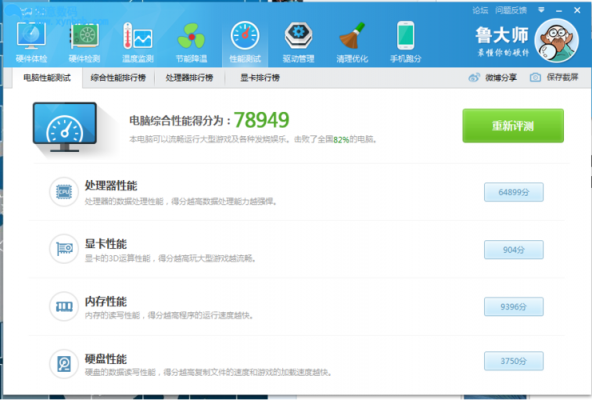Click the 904分 graphics score button
The height and width of the screenshot is (400, 592).
[x=514, y=250]
